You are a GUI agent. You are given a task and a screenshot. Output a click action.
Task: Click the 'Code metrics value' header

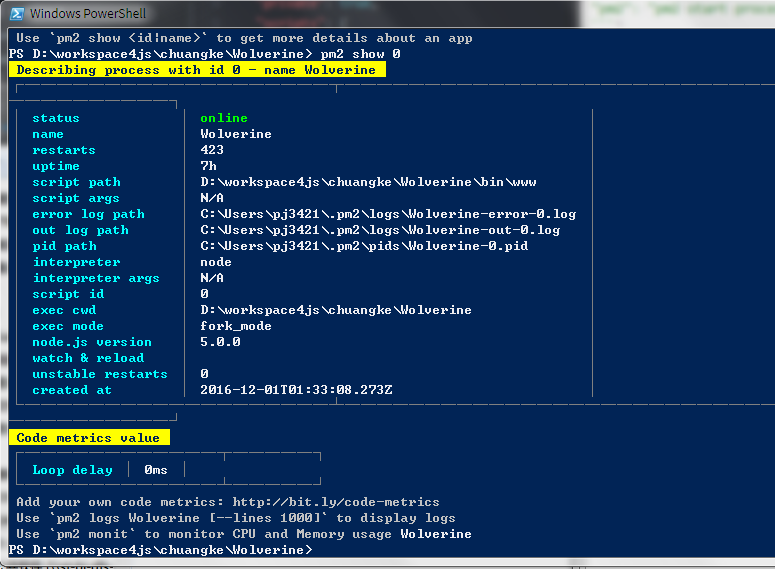pyautogui.click(x=88, y=438)
